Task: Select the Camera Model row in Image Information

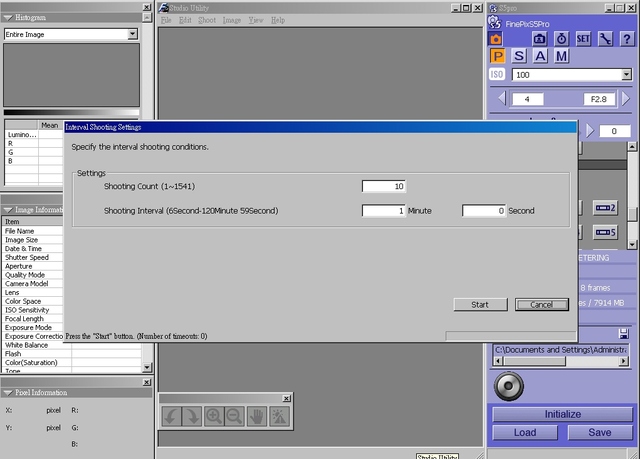Action: pos(33,284)
